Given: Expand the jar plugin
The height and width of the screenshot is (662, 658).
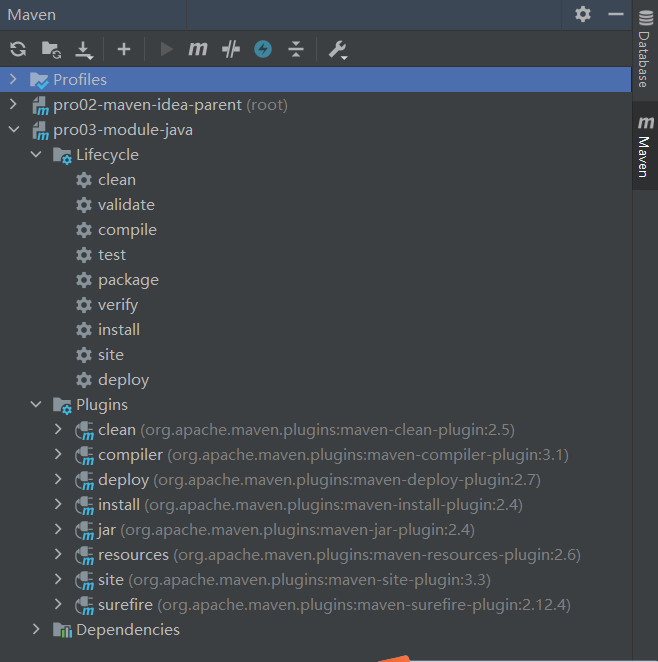Looking at the screenshot, I should point(58,529).
